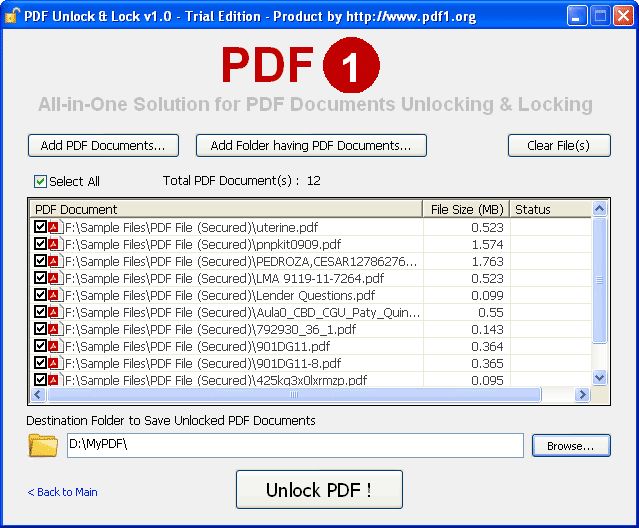Click the vertical scrollbar up arrow
639x528 pixels.
(x=599, y=209)
